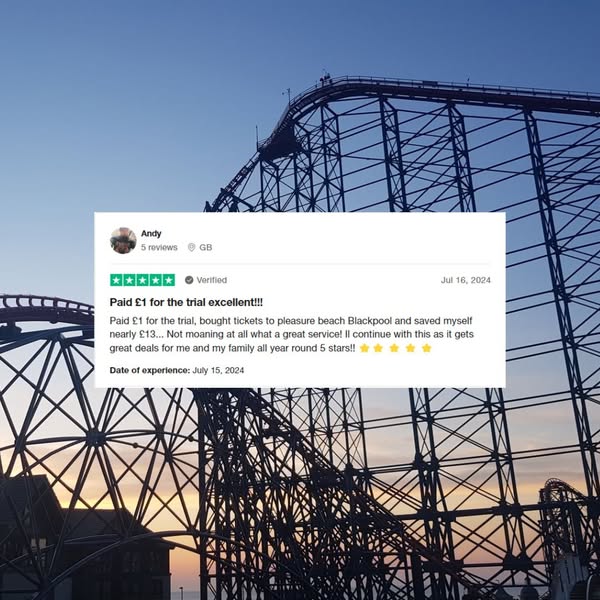Click the first green rating star
The width and height of the screenshot is (600, 600).
116,280
